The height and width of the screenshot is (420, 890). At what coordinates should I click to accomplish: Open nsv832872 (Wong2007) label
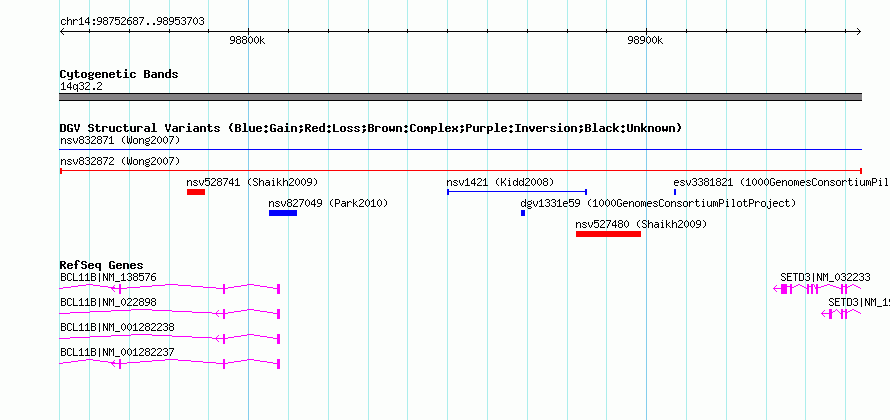tap(120, 161)
